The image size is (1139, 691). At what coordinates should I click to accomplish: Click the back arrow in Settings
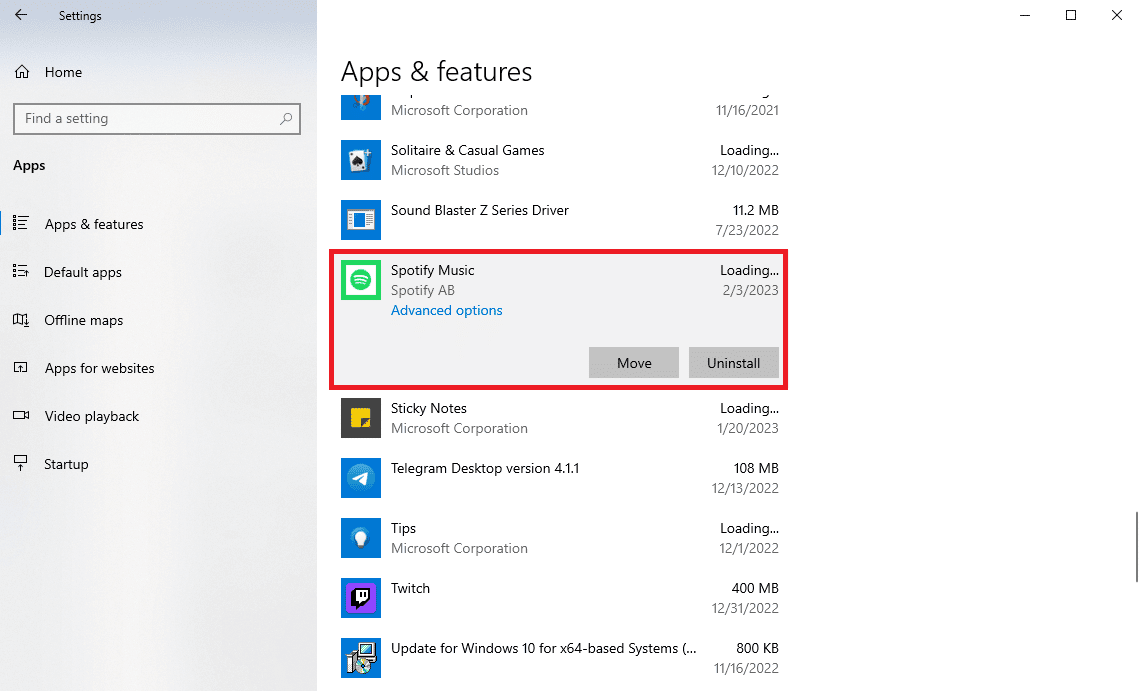click(x=21, y=15)
